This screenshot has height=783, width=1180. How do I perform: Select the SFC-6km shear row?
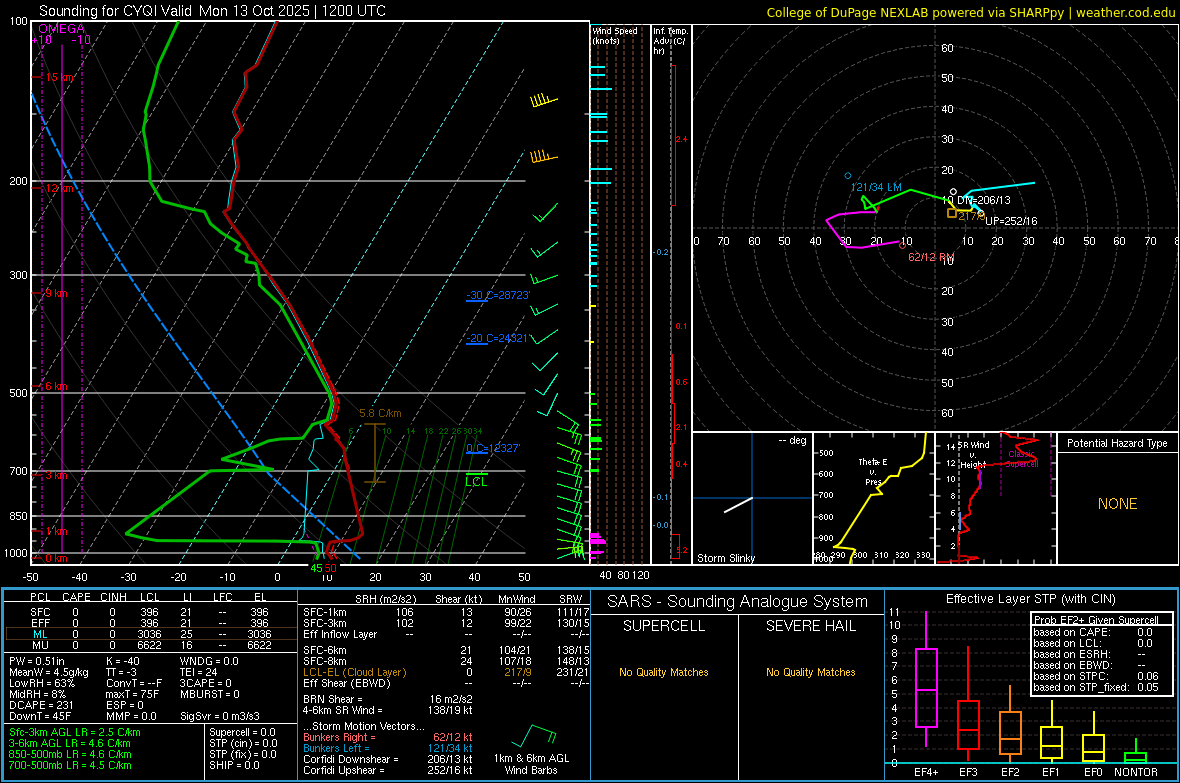pyautogui.click(x=446, y=650)
